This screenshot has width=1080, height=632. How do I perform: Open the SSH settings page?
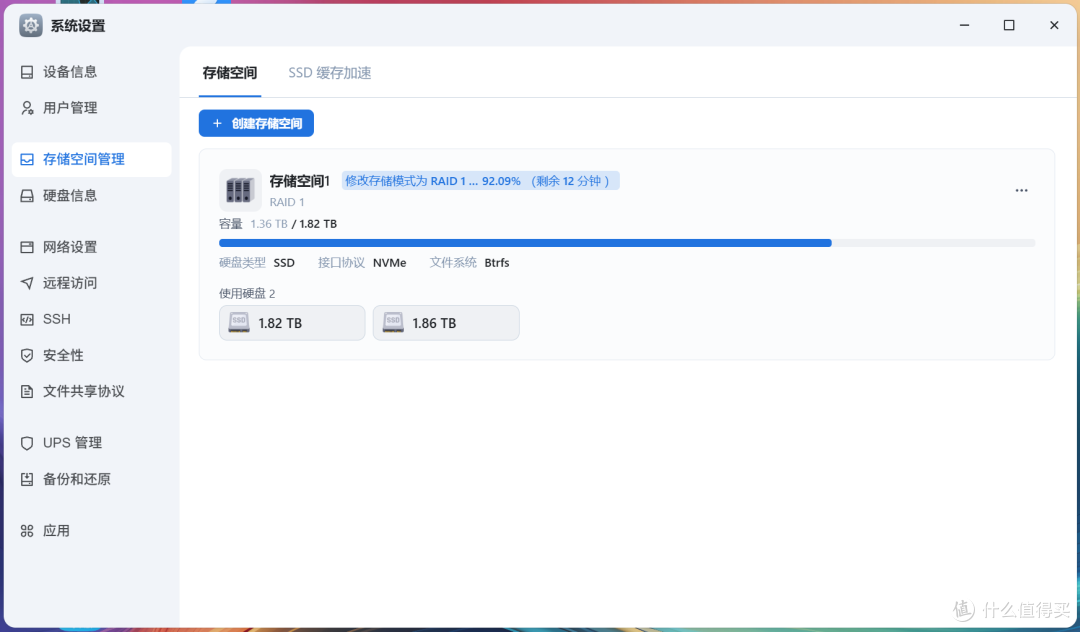click(x=92, y=319)
